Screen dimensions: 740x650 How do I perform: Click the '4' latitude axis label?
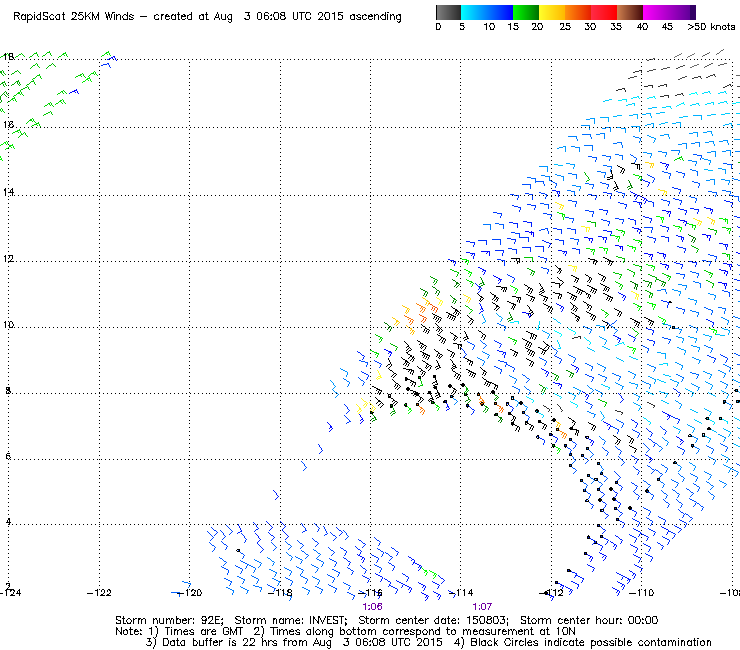click(8, 522)
